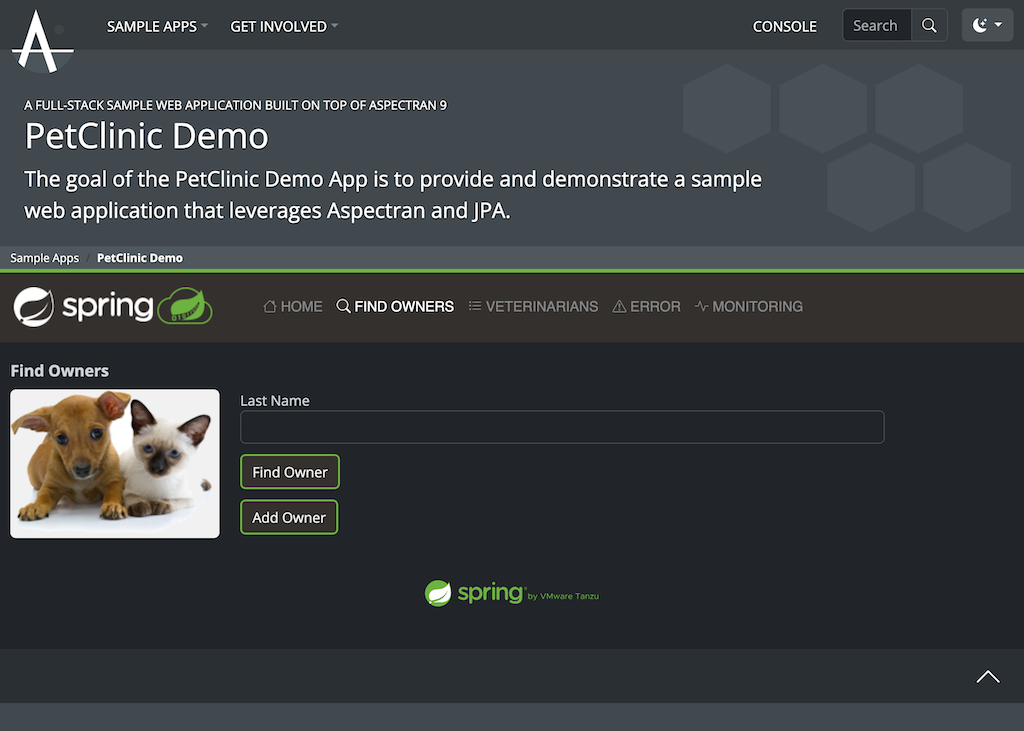Viewport: 1024px width, 731px height.
Task: Click the Find Owner button
Action: pos(290,472)
